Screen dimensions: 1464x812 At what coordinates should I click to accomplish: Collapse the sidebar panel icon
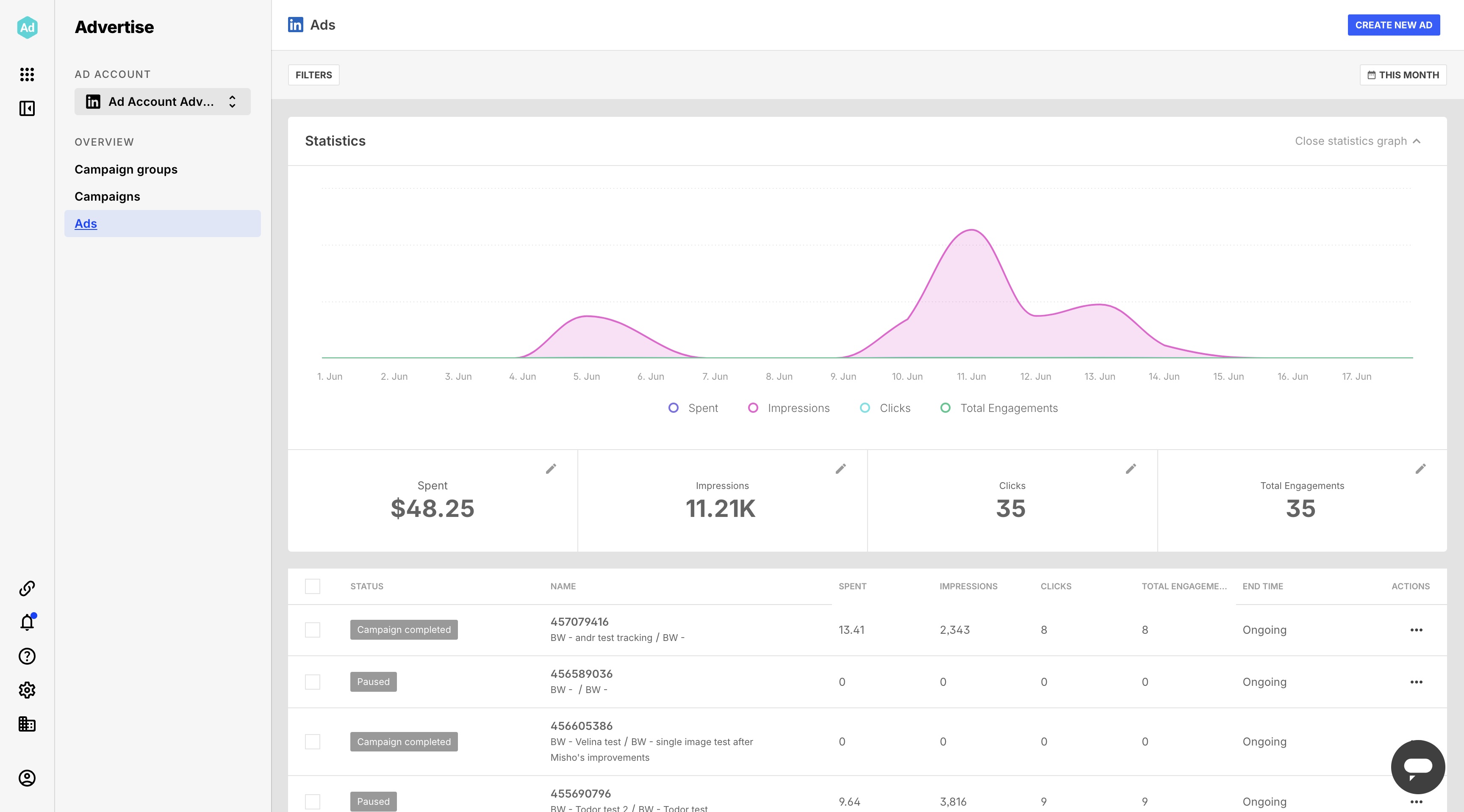27,108
